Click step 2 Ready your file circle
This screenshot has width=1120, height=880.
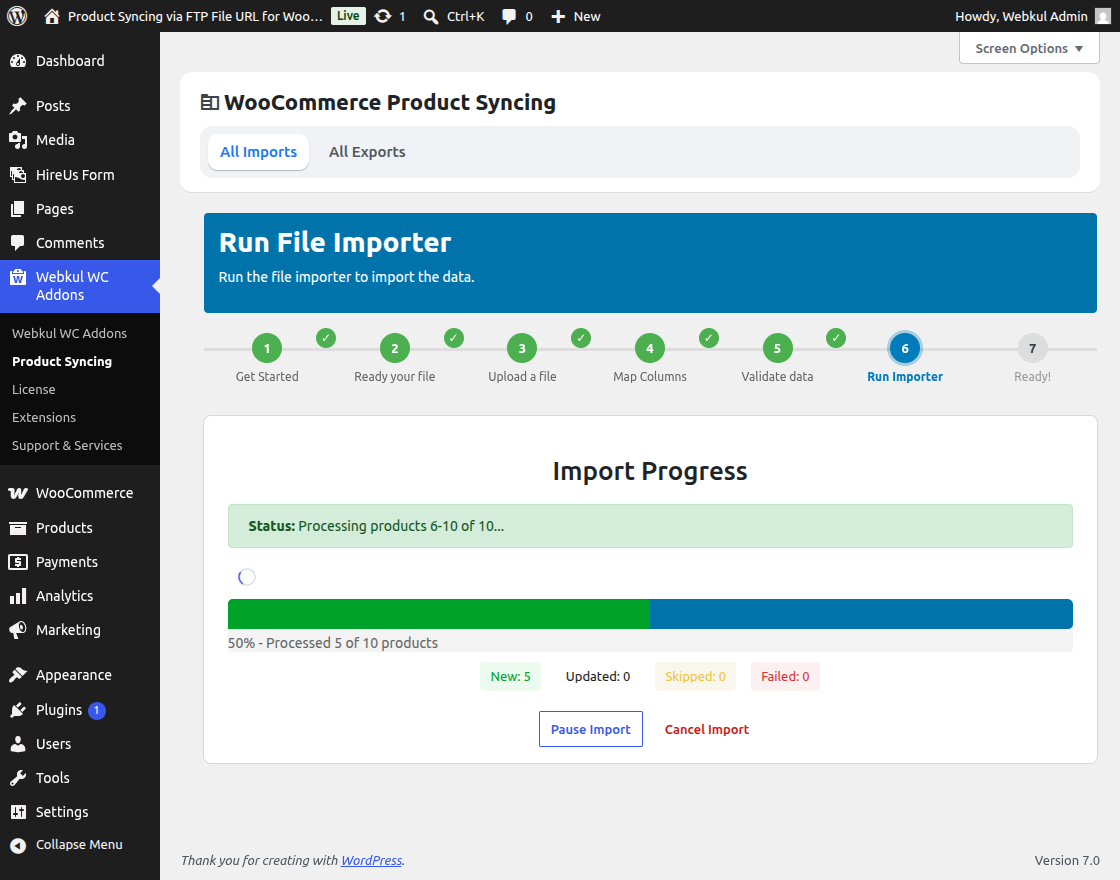coord(395,349)
